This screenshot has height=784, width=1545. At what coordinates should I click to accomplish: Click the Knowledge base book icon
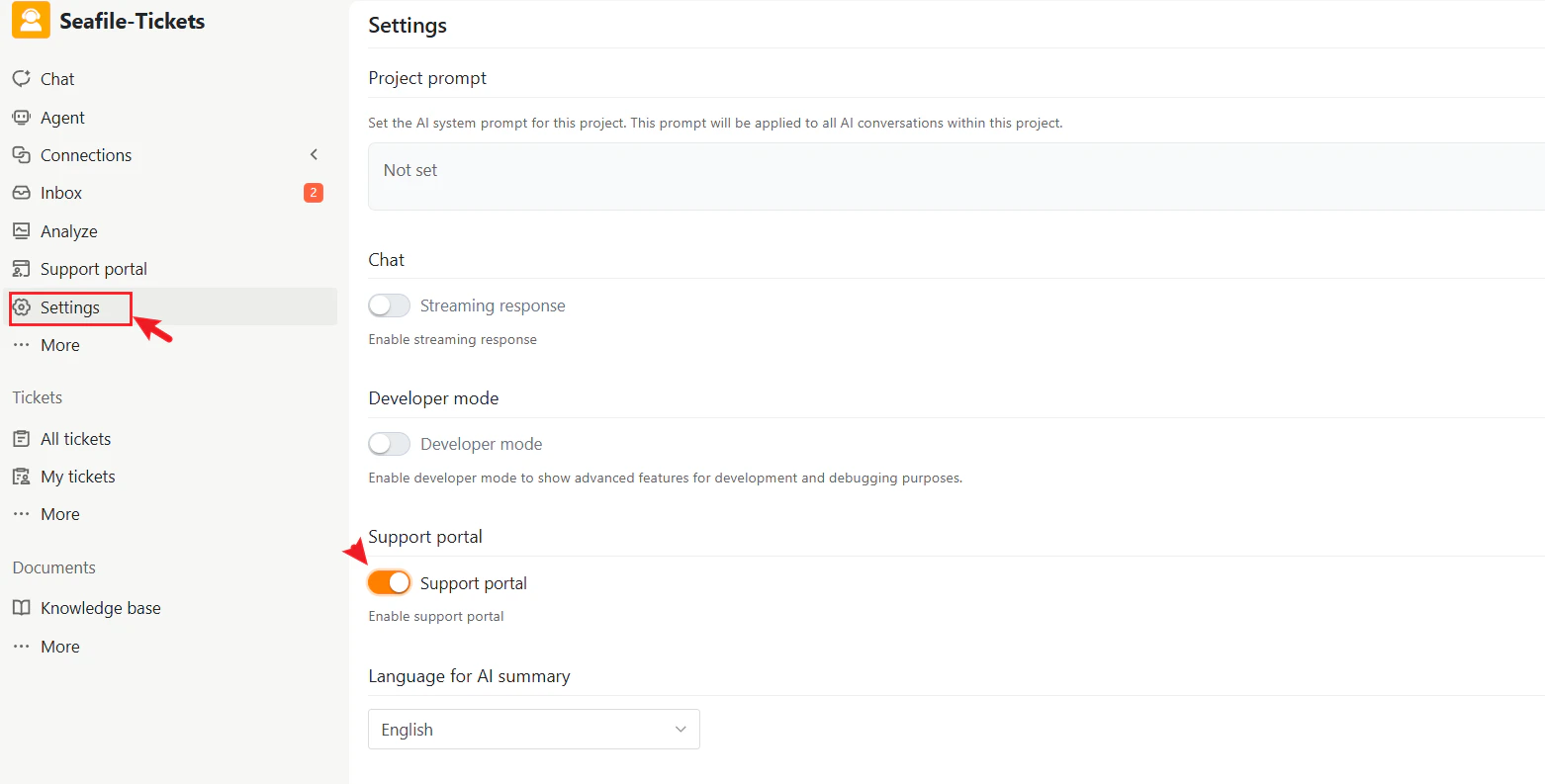point(21,608)
